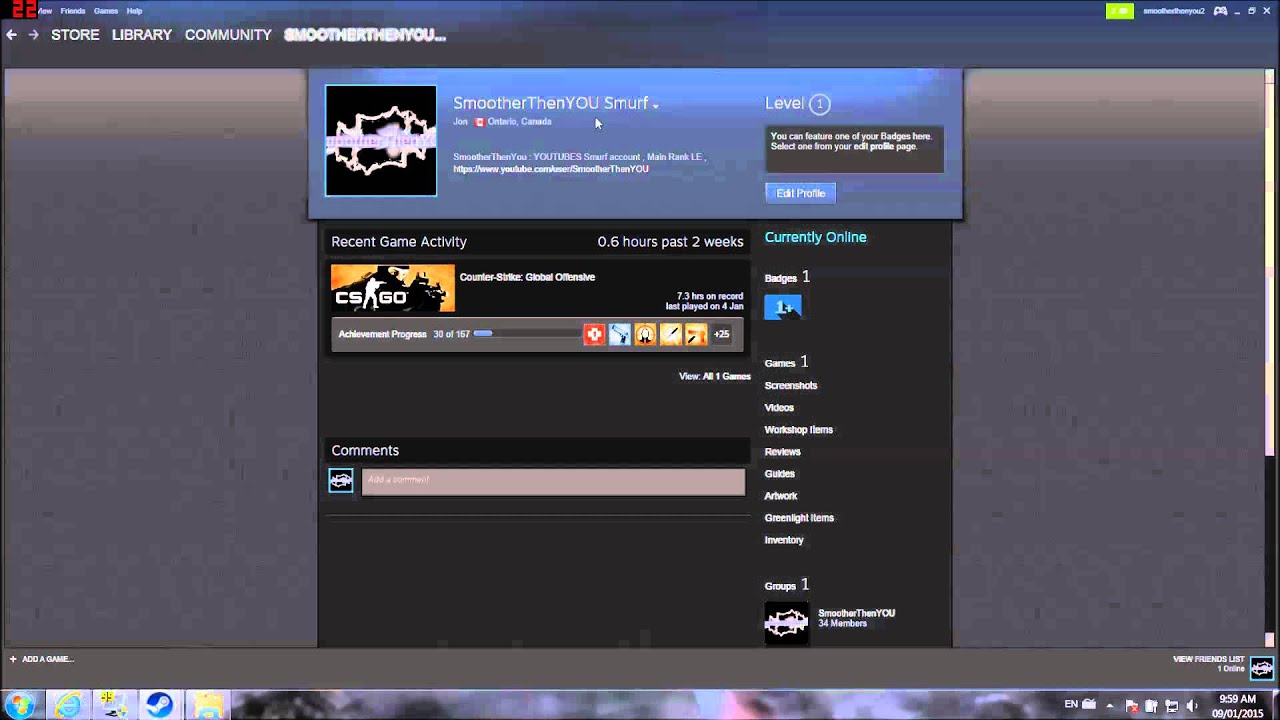Open the profile name dropdown arrow
This screenshot has width=1280, height=720.
click(655, 105)
